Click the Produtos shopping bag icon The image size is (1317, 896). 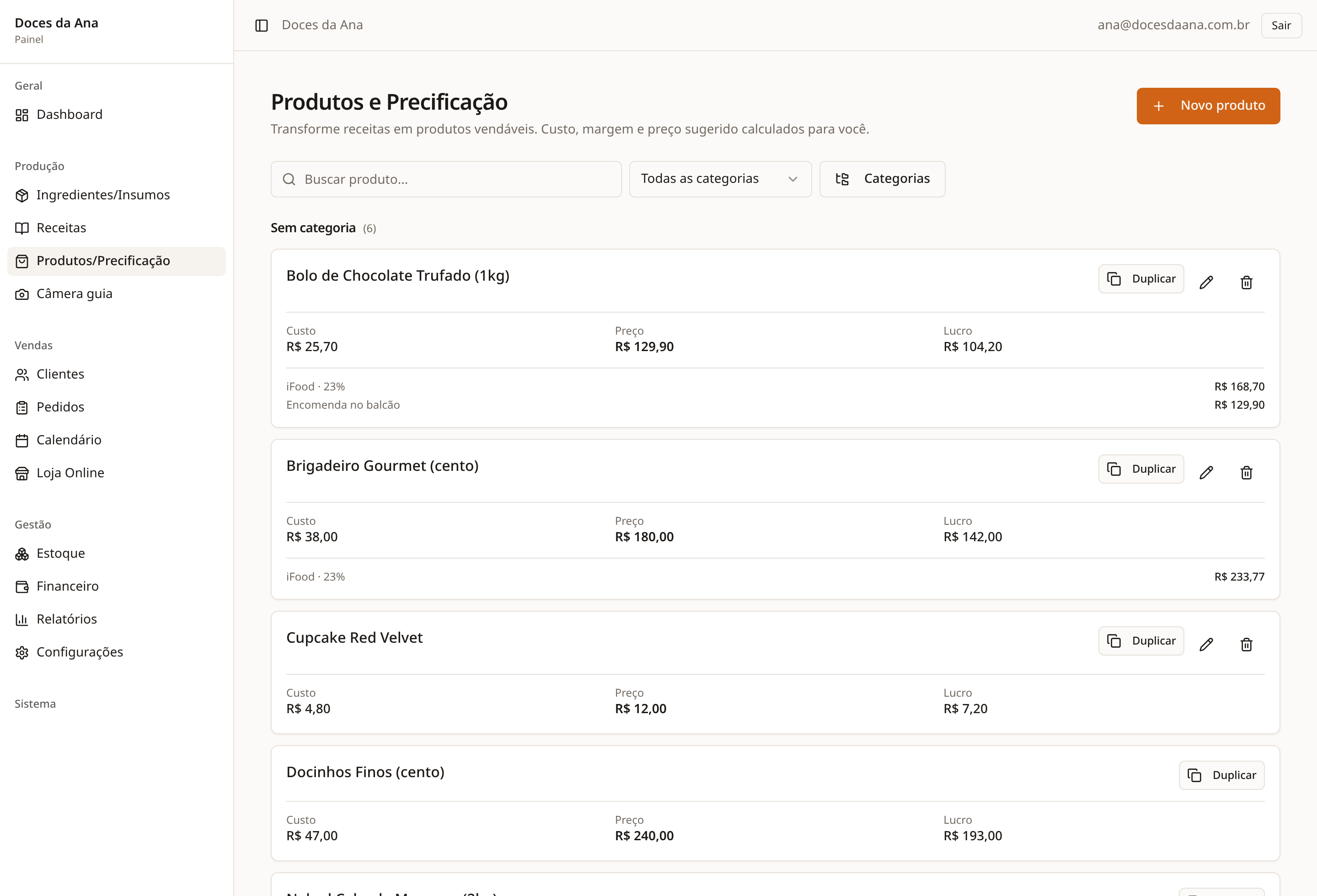click(x=22, y=261)
